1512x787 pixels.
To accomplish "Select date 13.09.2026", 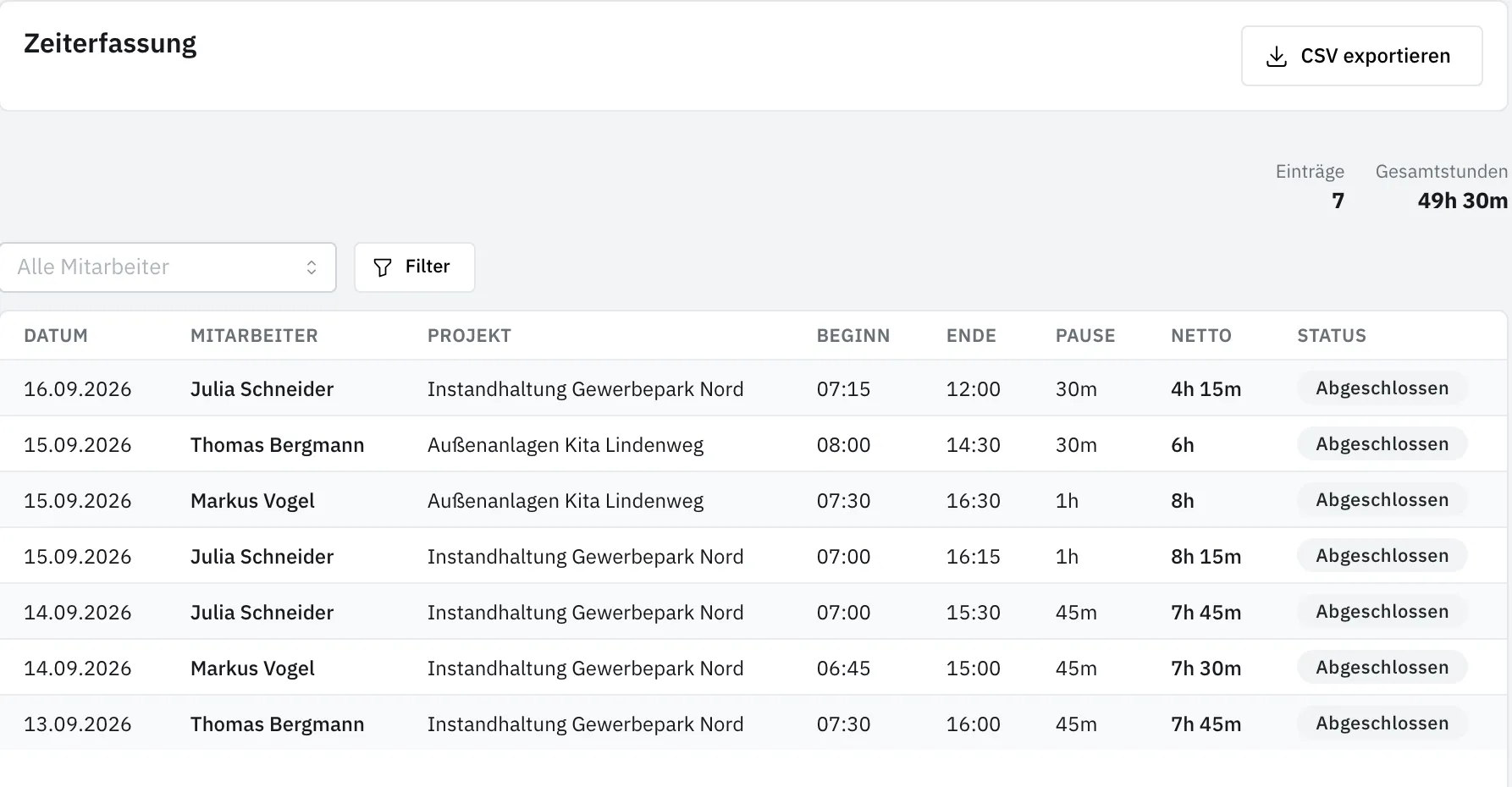I will (x=78, y=724).
